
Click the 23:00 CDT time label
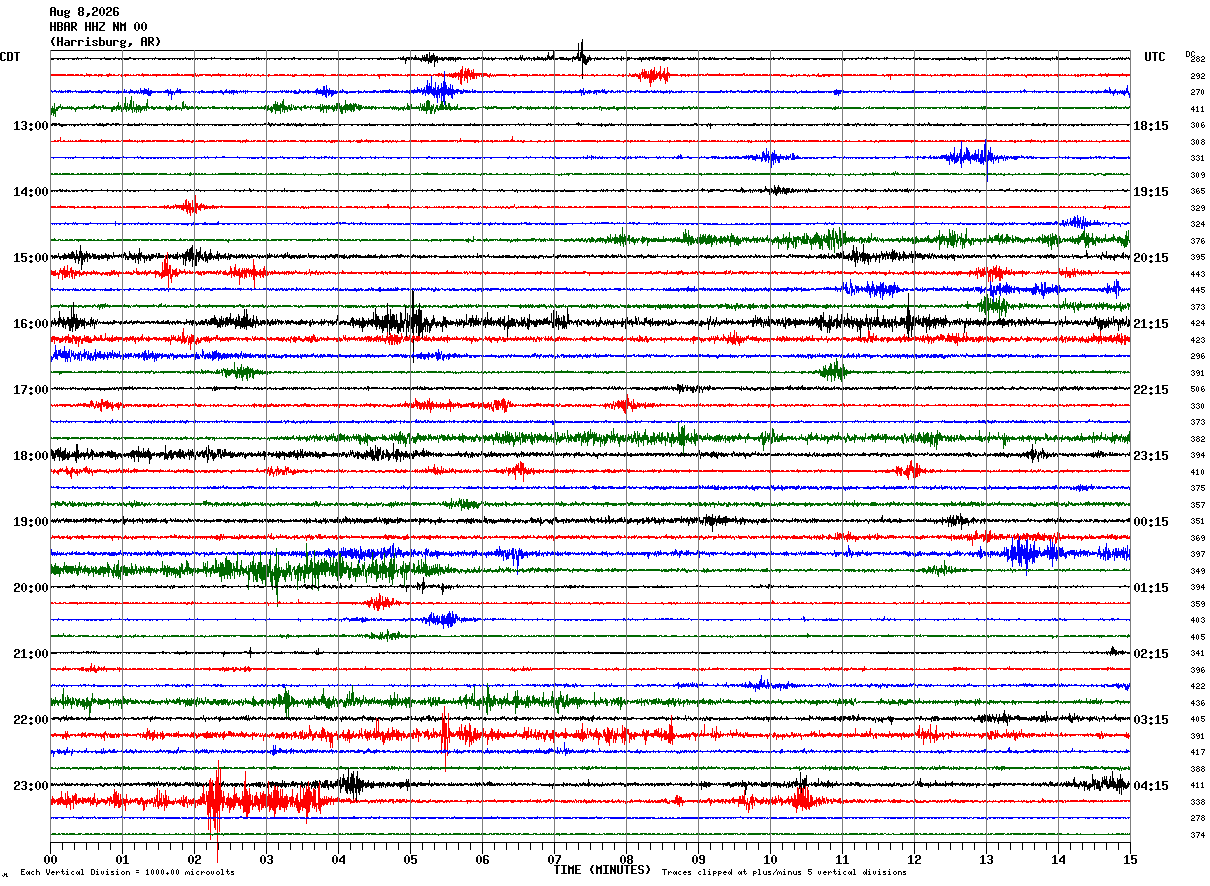(x=30, y=786)
